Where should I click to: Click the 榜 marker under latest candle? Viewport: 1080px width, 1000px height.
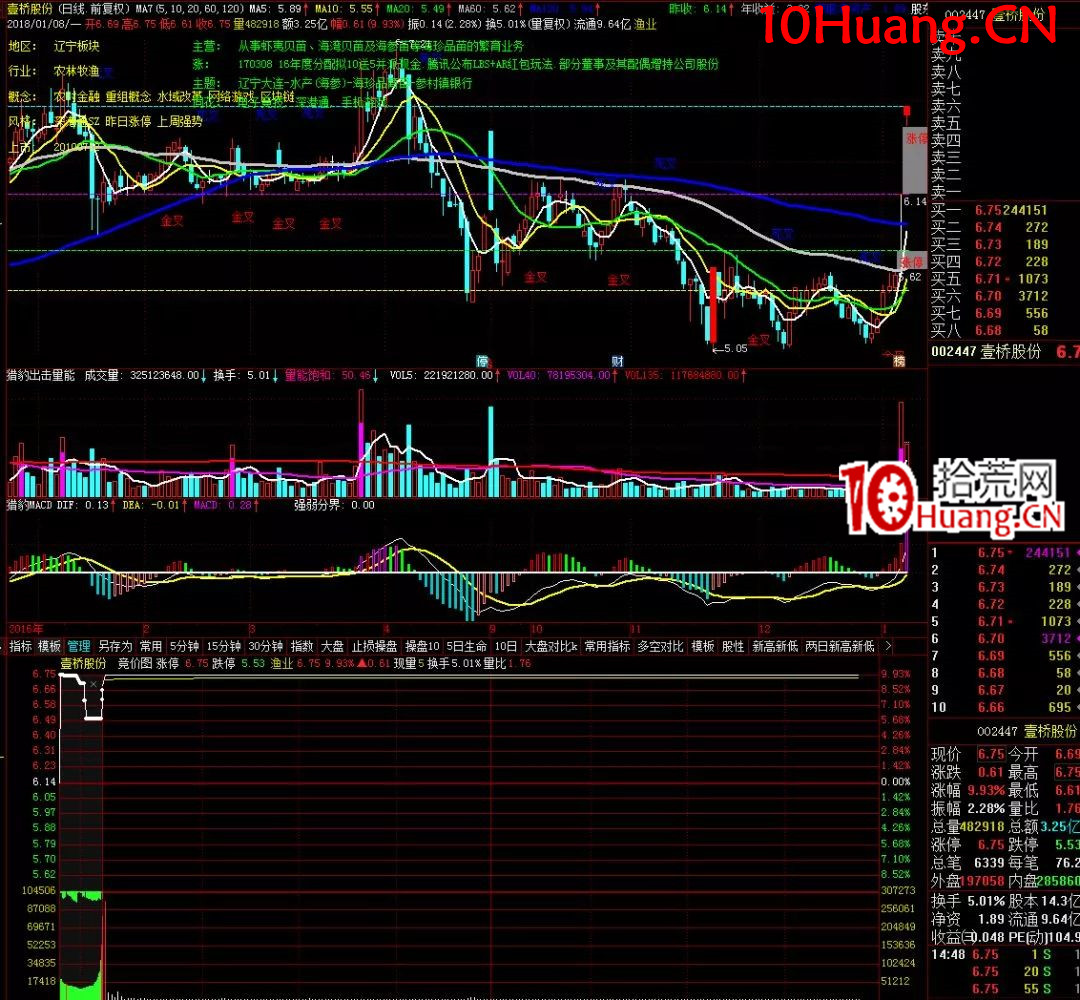pos(899,360)
